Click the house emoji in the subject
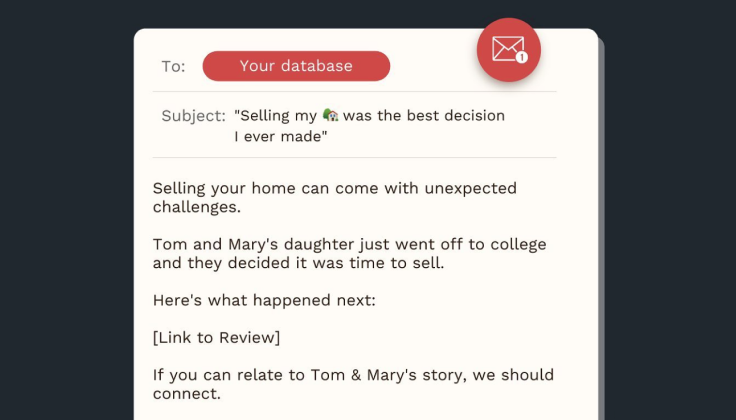The height and width of the screenshot is (420, 736). [x=330, y=115]
